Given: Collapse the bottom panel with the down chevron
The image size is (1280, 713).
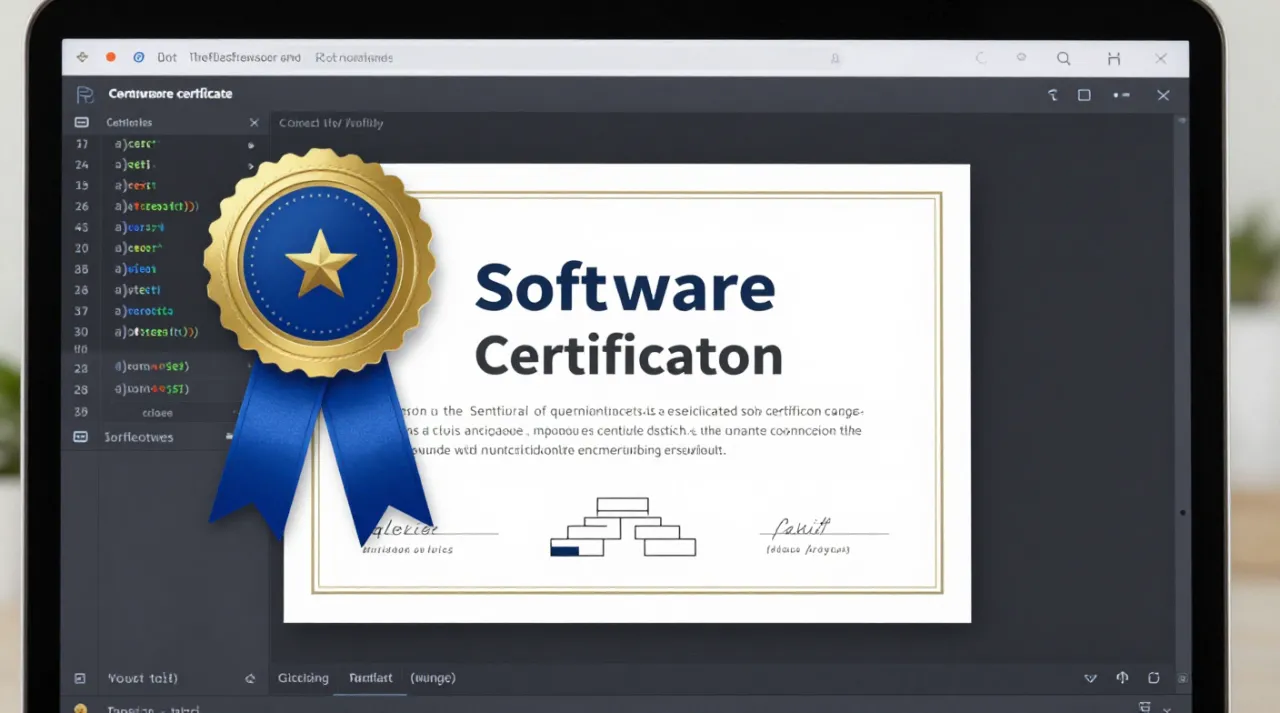Looking at the screenshot, I should tap(1091, 678).
